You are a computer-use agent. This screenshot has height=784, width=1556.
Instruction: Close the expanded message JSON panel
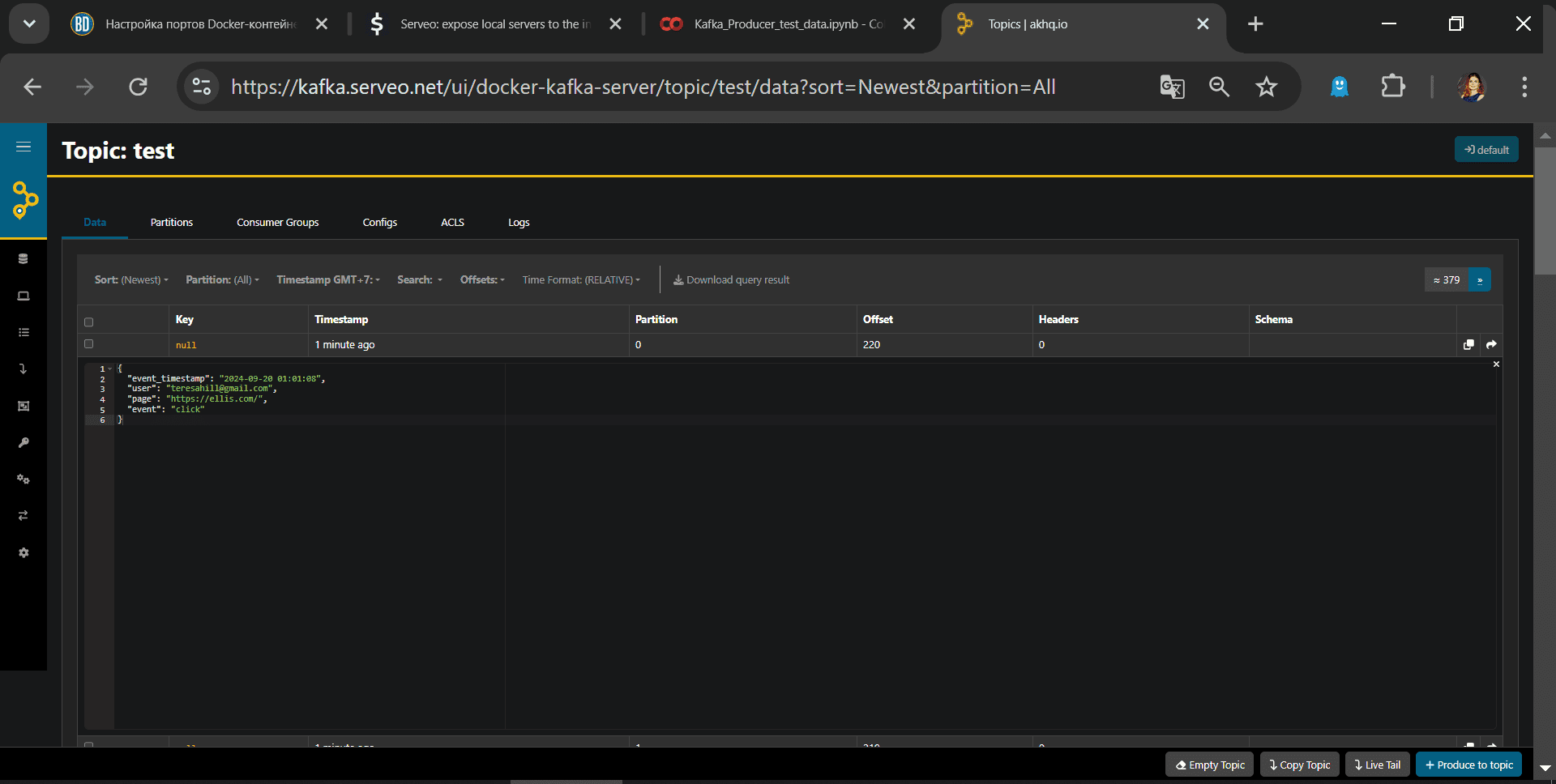(x=1496, y=364)
